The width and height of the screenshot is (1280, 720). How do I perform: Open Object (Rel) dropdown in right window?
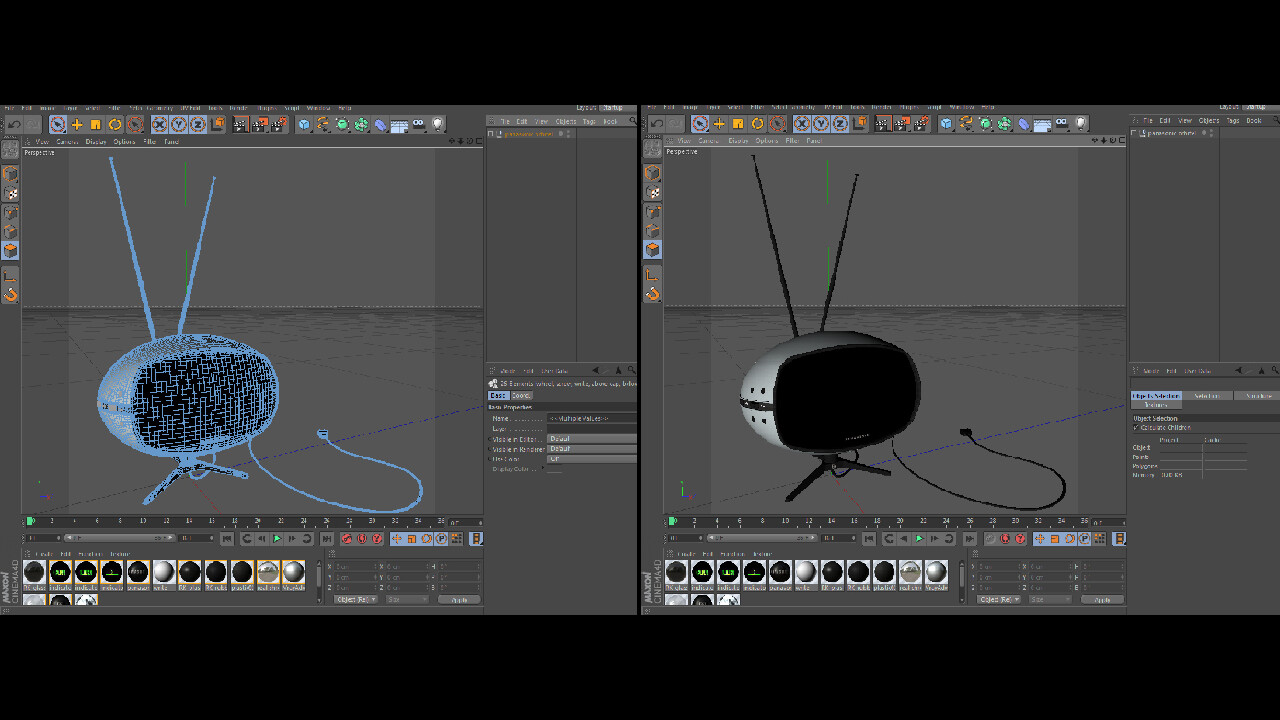point(999,600)
